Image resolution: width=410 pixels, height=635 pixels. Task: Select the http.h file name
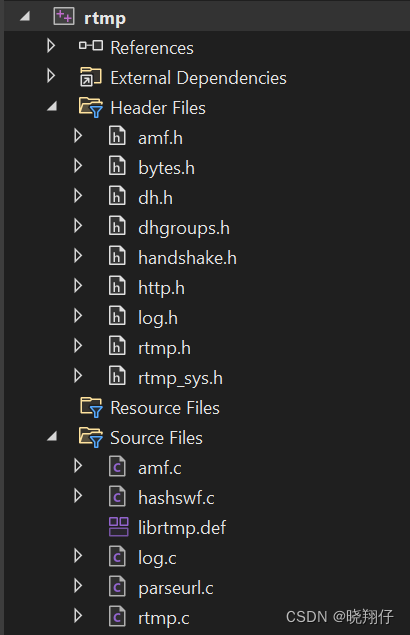pos(162,288)
